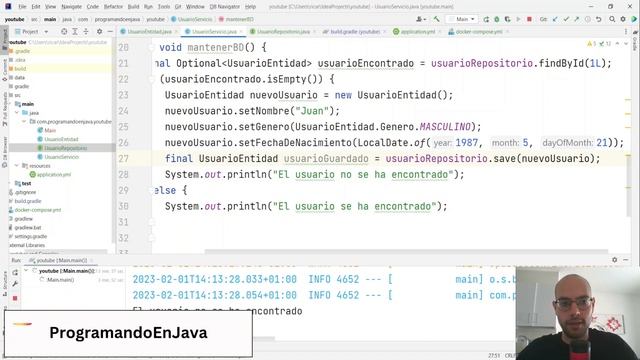This screenshot has height=360, width=640.
Task: Switch to application.yml editor tab
Action: click(x=418, y=31)
